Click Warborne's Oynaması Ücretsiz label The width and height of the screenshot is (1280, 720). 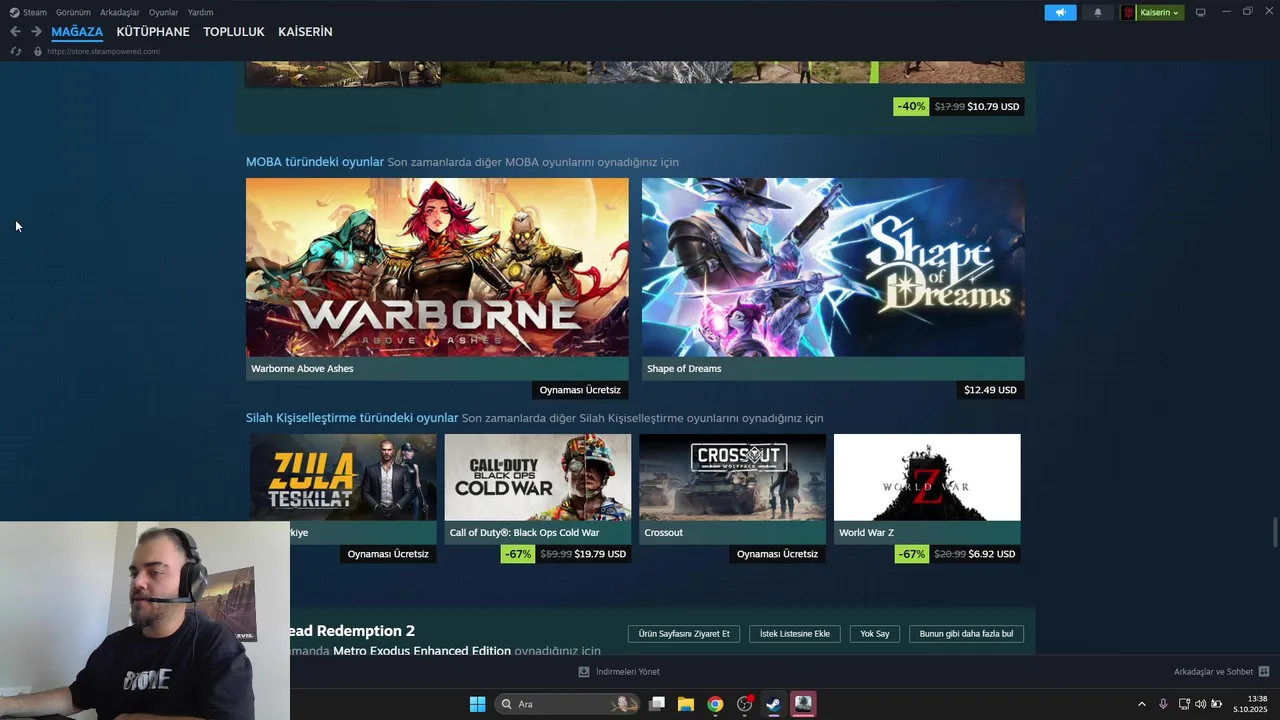[x=580, y=390]
